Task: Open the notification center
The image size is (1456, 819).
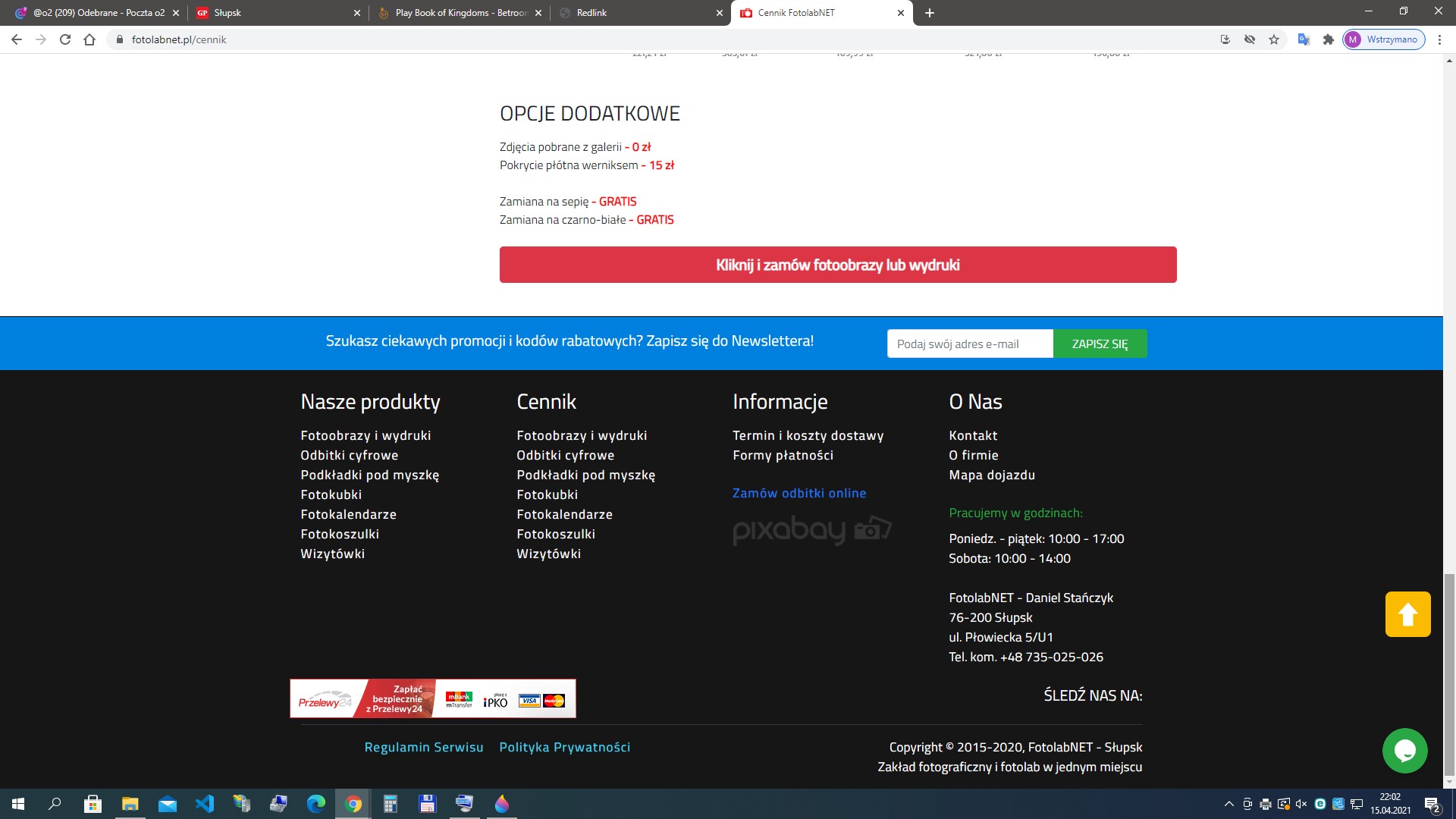Action: click(1432, 804)
